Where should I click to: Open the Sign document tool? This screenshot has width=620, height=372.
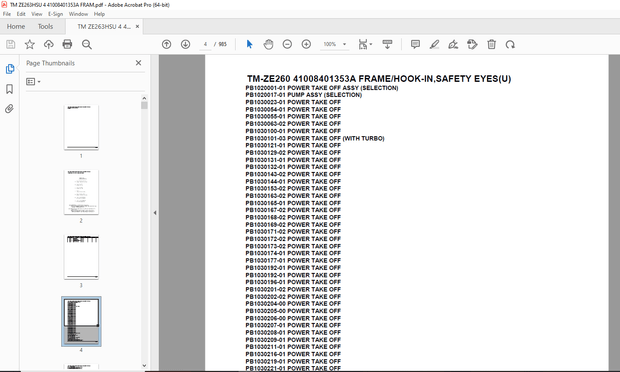[453, 44]
